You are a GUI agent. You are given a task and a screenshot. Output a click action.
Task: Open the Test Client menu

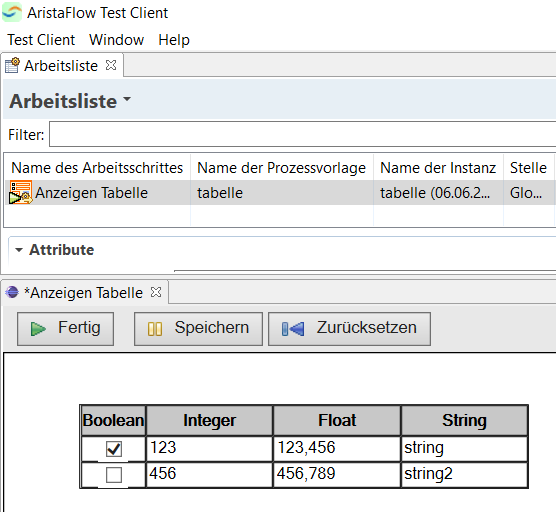[41, 40]
